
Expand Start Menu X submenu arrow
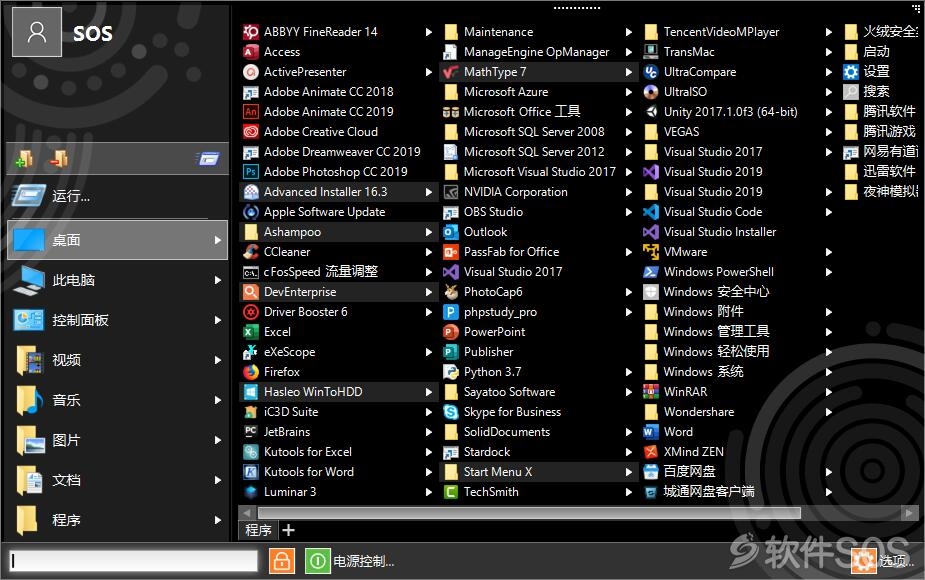pos(629,472)
